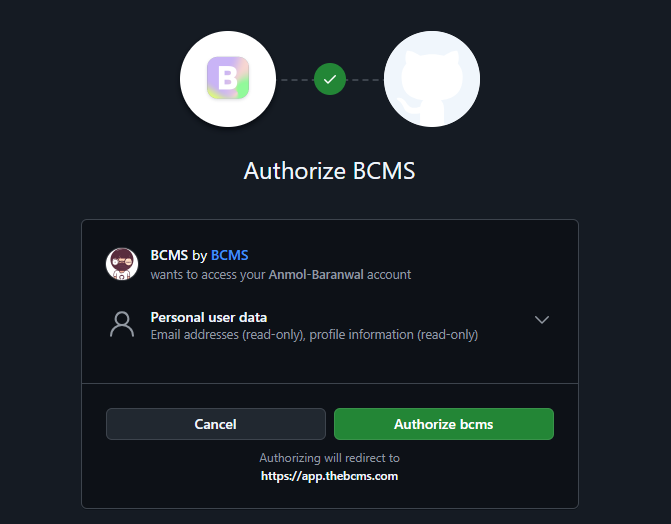Screen dimensions: 671x524
Task: Expand the Personal user data chevron
Action: point(542,320)
